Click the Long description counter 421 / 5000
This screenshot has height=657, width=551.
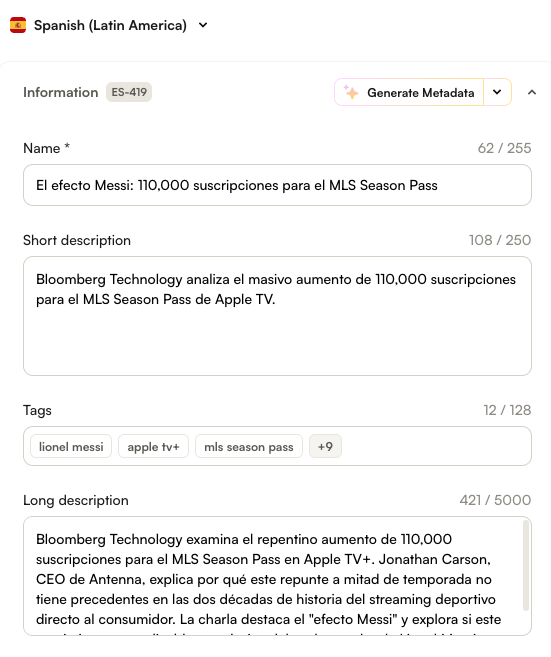point(495,500)
